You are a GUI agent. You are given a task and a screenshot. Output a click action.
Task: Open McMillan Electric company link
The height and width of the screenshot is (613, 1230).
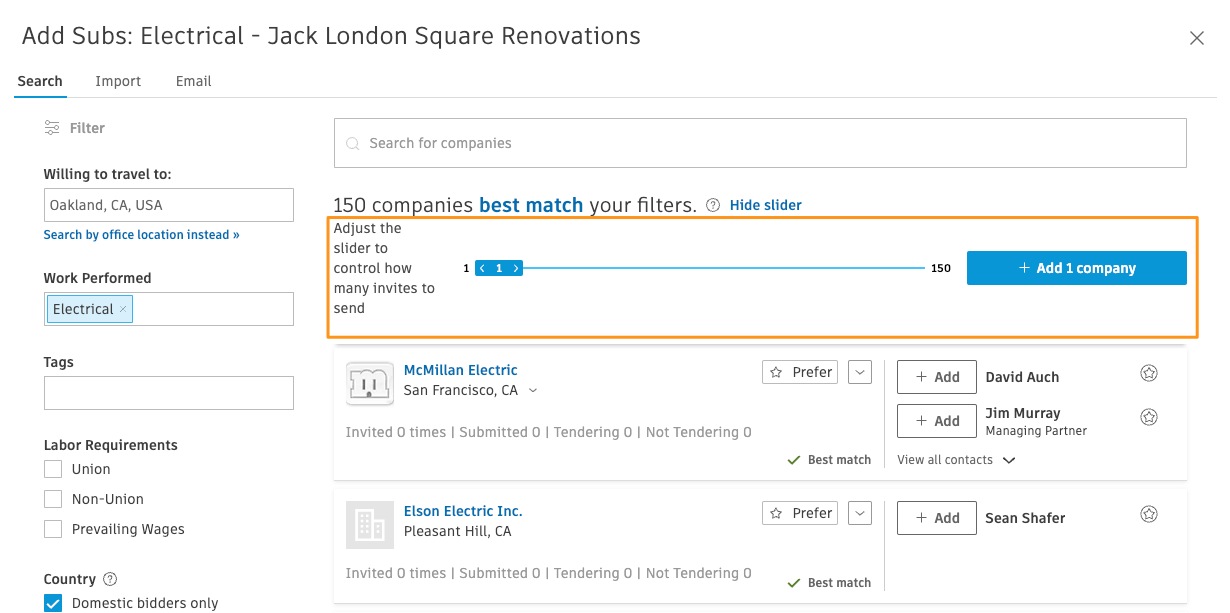[x=461, y=370]
